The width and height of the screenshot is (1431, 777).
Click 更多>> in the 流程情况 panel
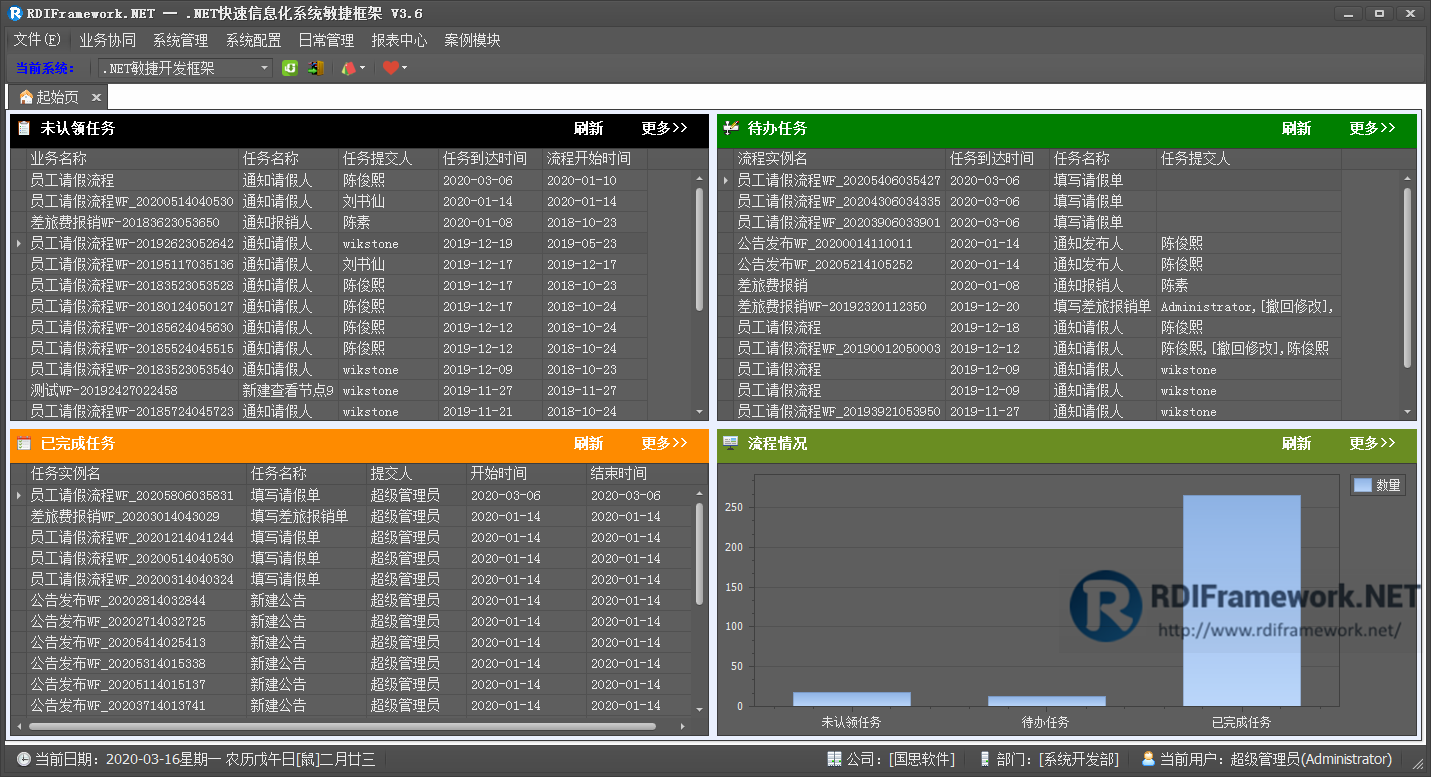[x=1372, y=443]
